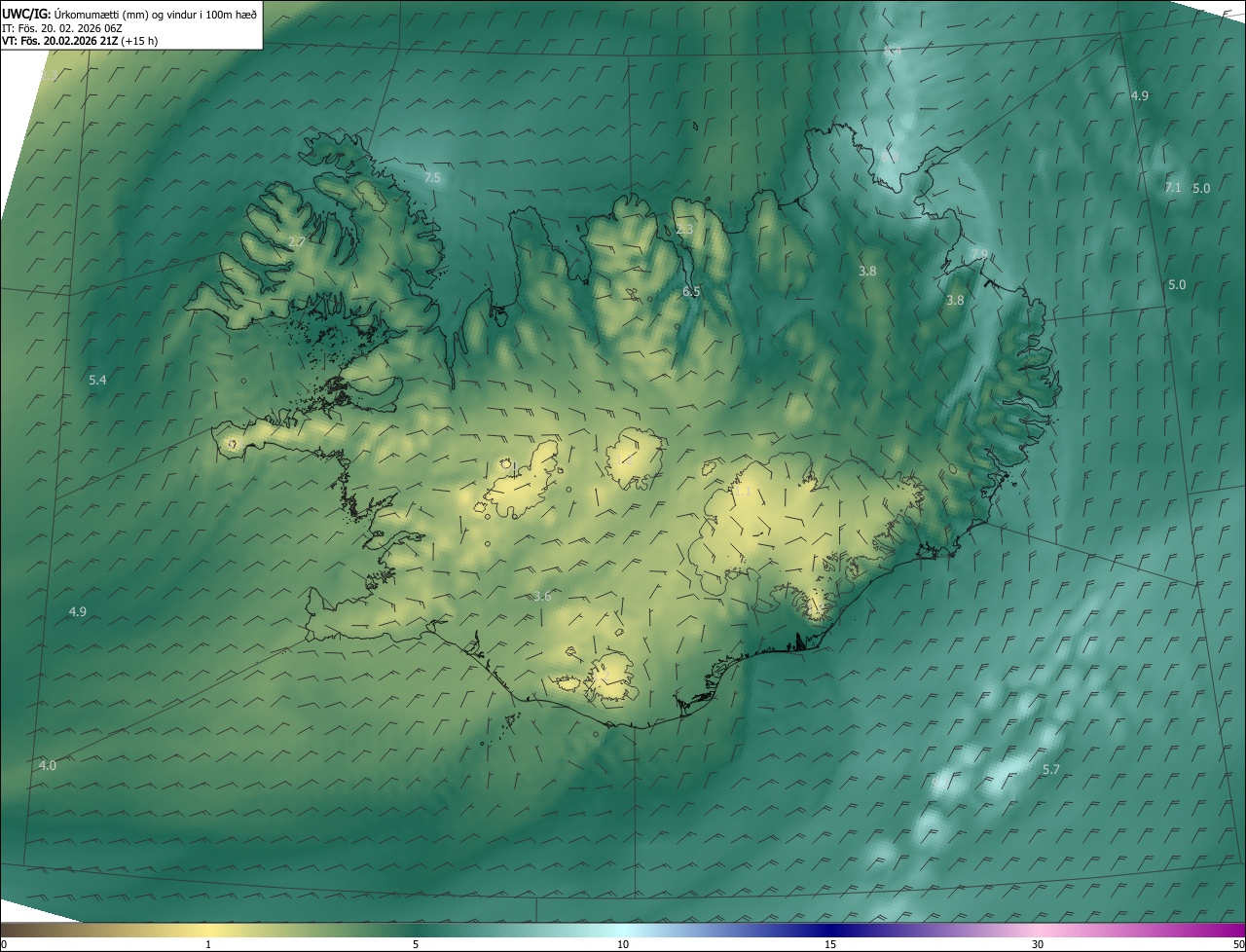Select the 3.6 value label on the map
The image size is (1246, 952).
click(542, 597)
